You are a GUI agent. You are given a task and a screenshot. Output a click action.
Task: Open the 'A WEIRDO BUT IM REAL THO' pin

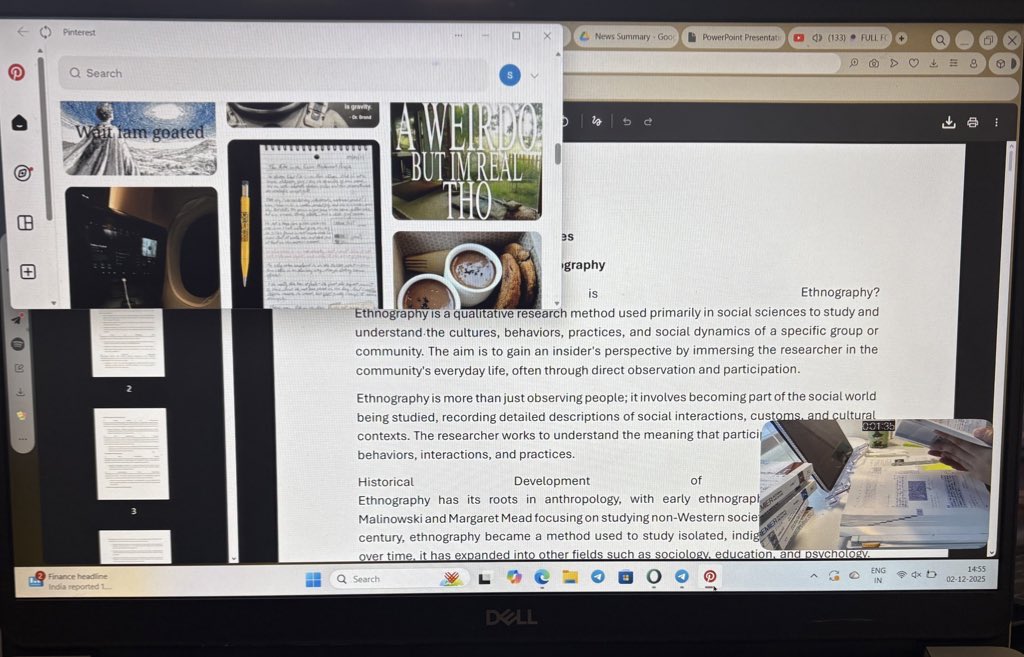click(x=466, y=161)
